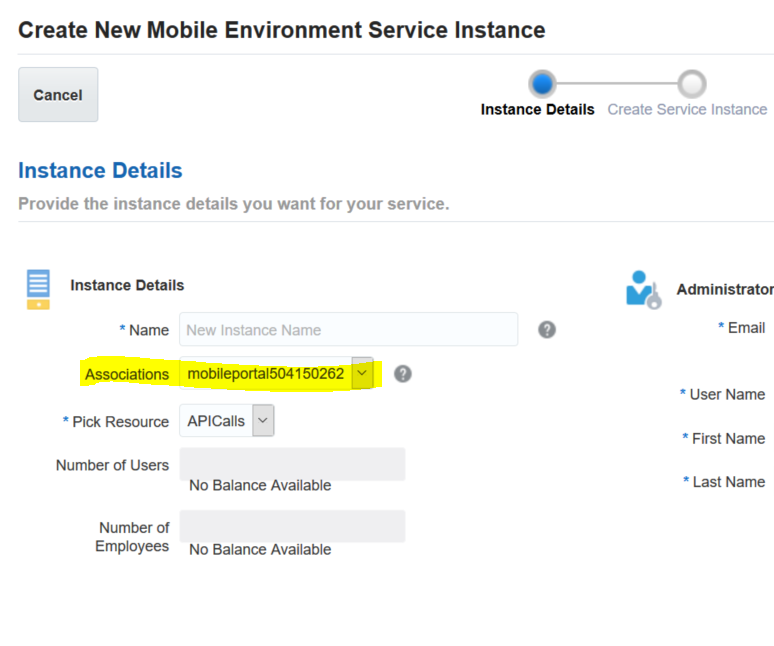774x646 pixels.
Task: Expand the Pick Resource APICalls dropdown
Action: pyautogui.click(x=263, y=421)
